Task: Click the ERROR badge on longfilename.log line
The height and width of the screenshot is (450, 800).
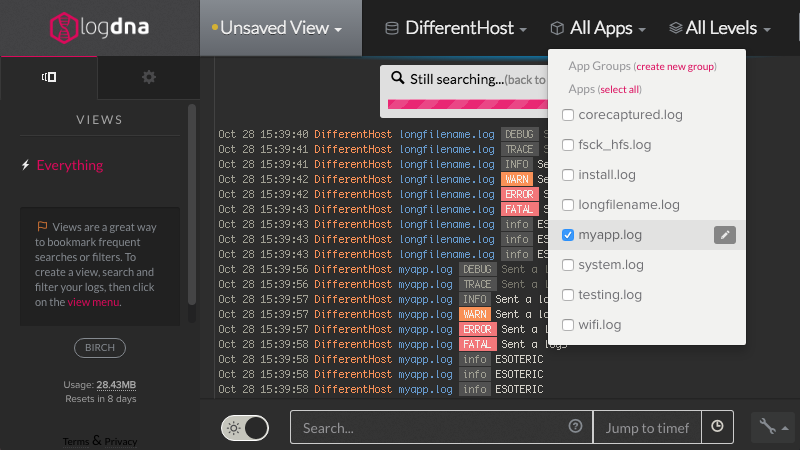Action: (519, 194)
